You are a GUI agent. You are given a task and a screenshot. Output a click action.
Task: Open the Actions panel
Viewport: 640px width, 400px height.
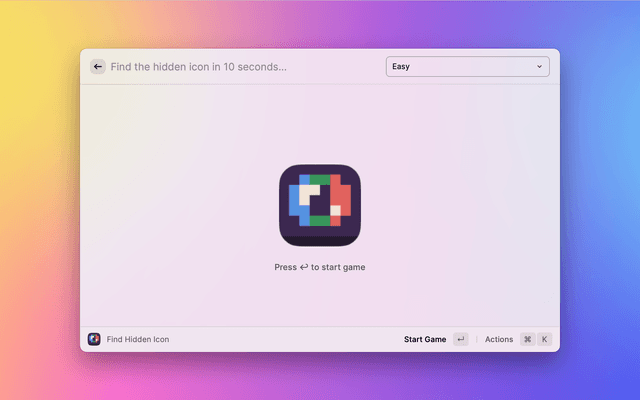point(499,339)
